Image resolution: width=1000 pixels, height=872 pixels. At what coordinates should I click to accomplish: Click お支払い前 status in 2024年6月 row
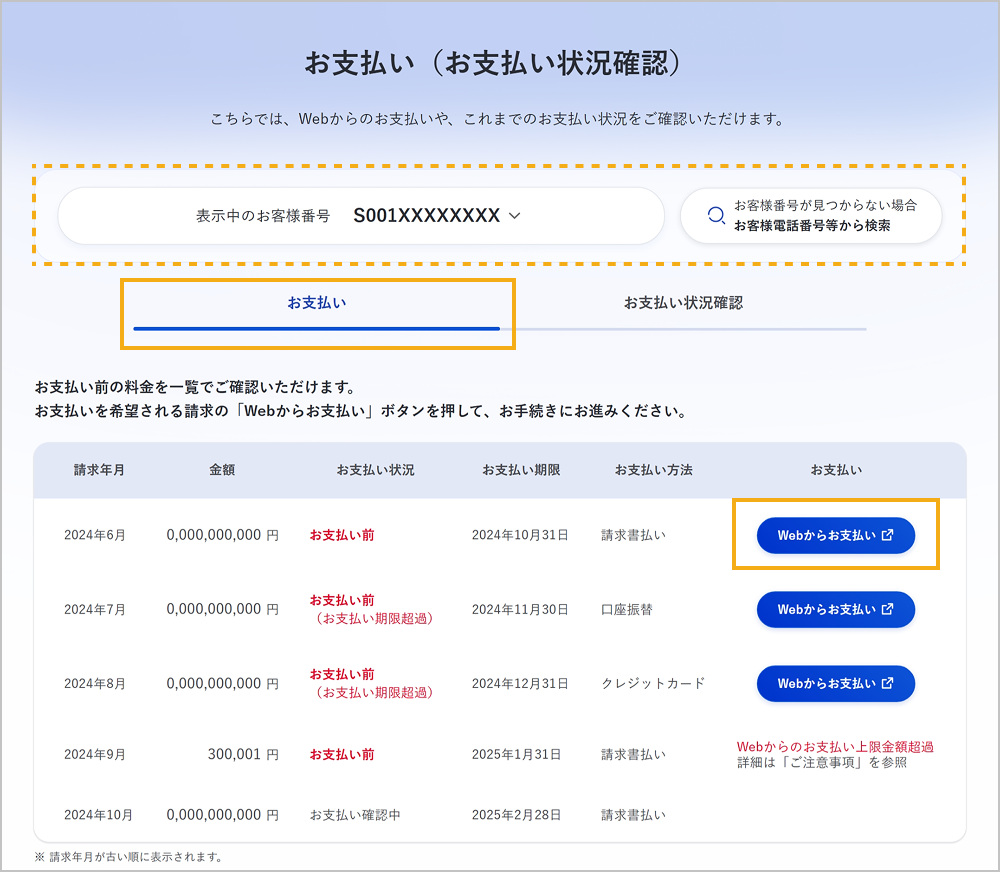(x=342, y=535)
